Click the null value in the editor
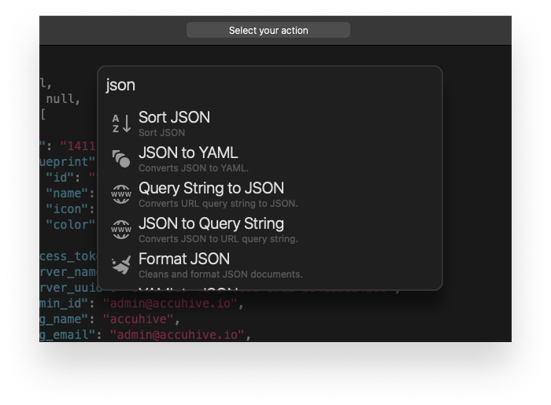The height and width of the screenshot is (405, 551). point(60,99)
